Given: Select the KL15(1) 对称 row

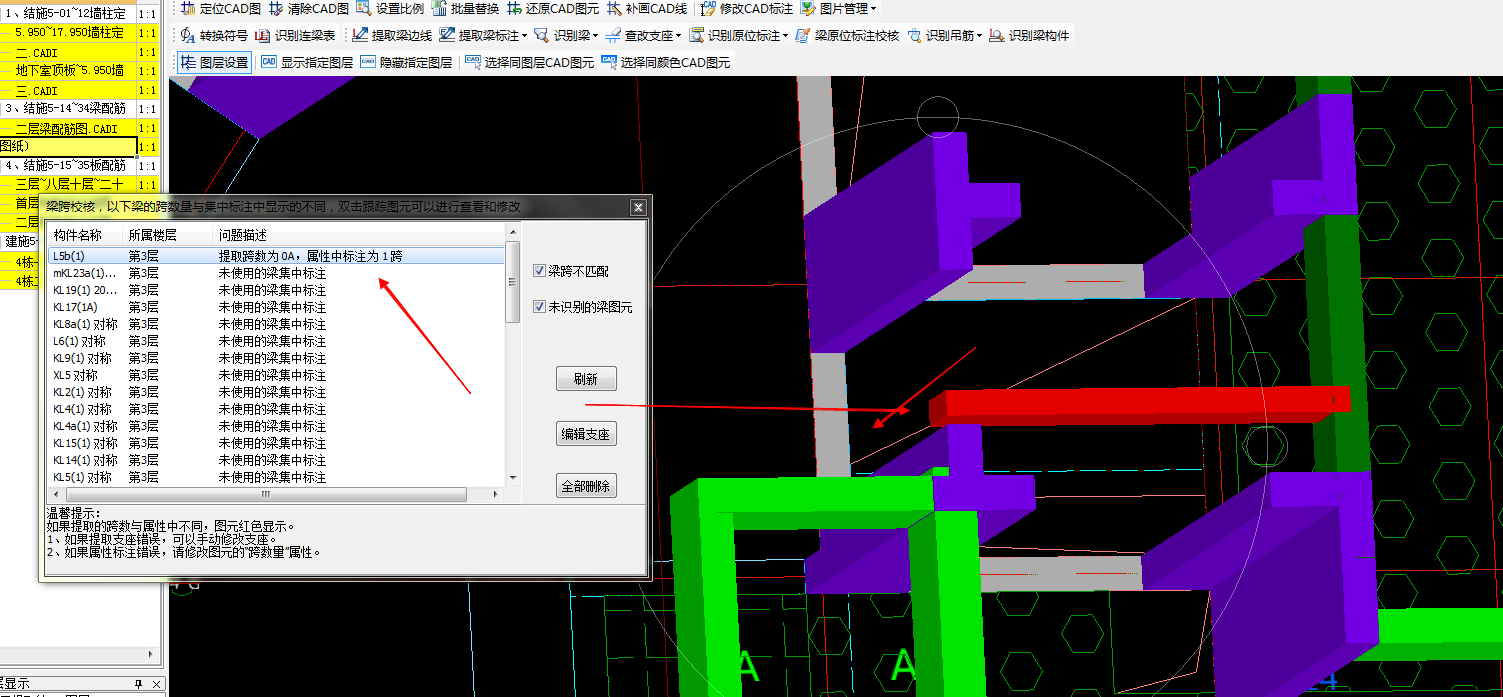Looking at the screenshot, I should click(277, 443).
